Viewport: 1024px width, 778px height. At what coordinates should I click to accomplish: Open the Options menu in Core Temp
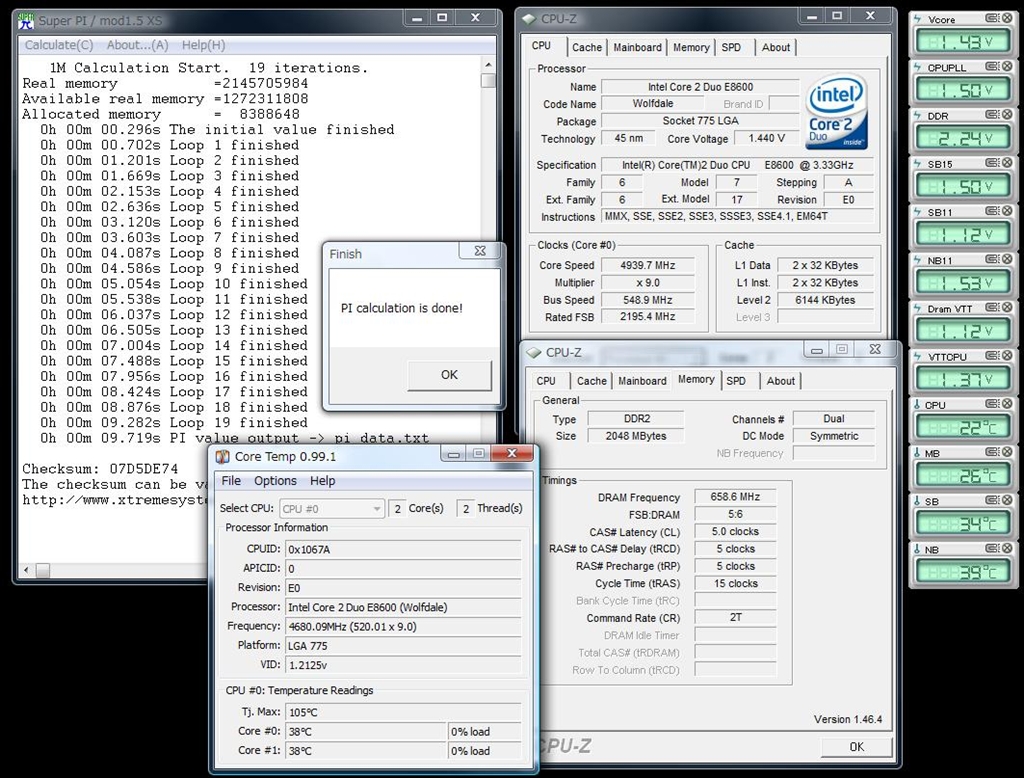(275, 481)
